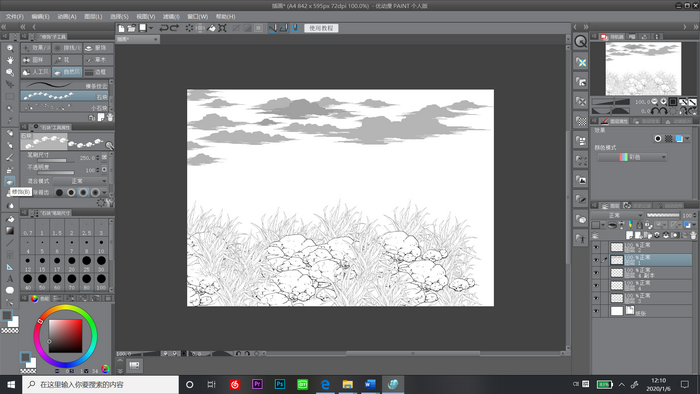700x394 pixels.
Task: Click the Undo arrow in toolbar
Action: click(164, 28)
